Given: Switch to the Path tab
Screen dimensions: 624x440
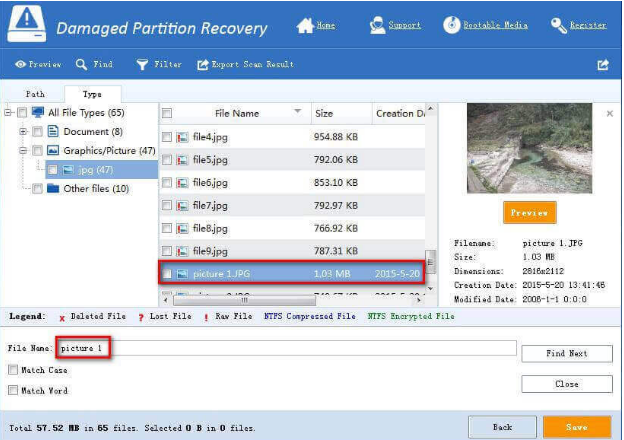Looking at the screenshot, I should [35, 94].
